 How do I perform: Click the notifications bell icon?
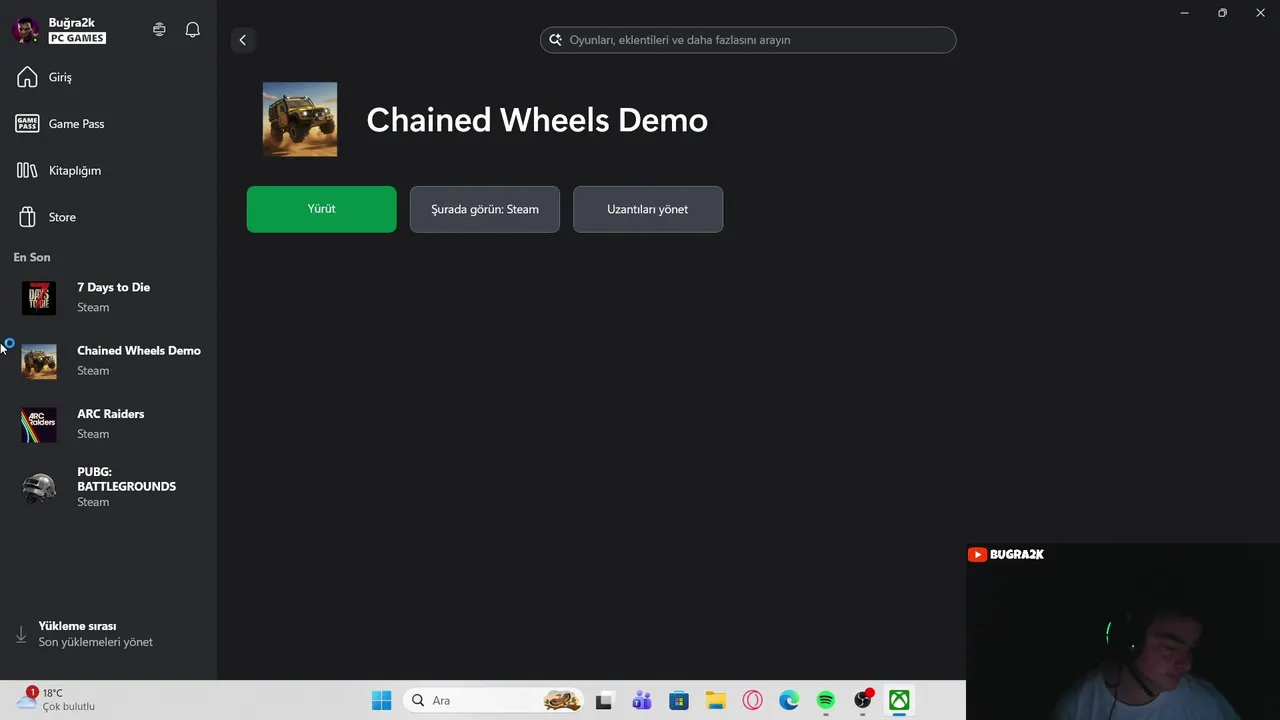[193, 30]
